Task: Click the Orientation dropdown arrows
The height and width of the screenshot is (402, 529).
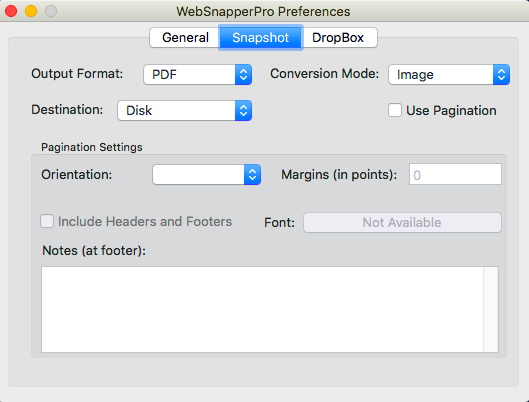Action: click(x=252, y=174)
